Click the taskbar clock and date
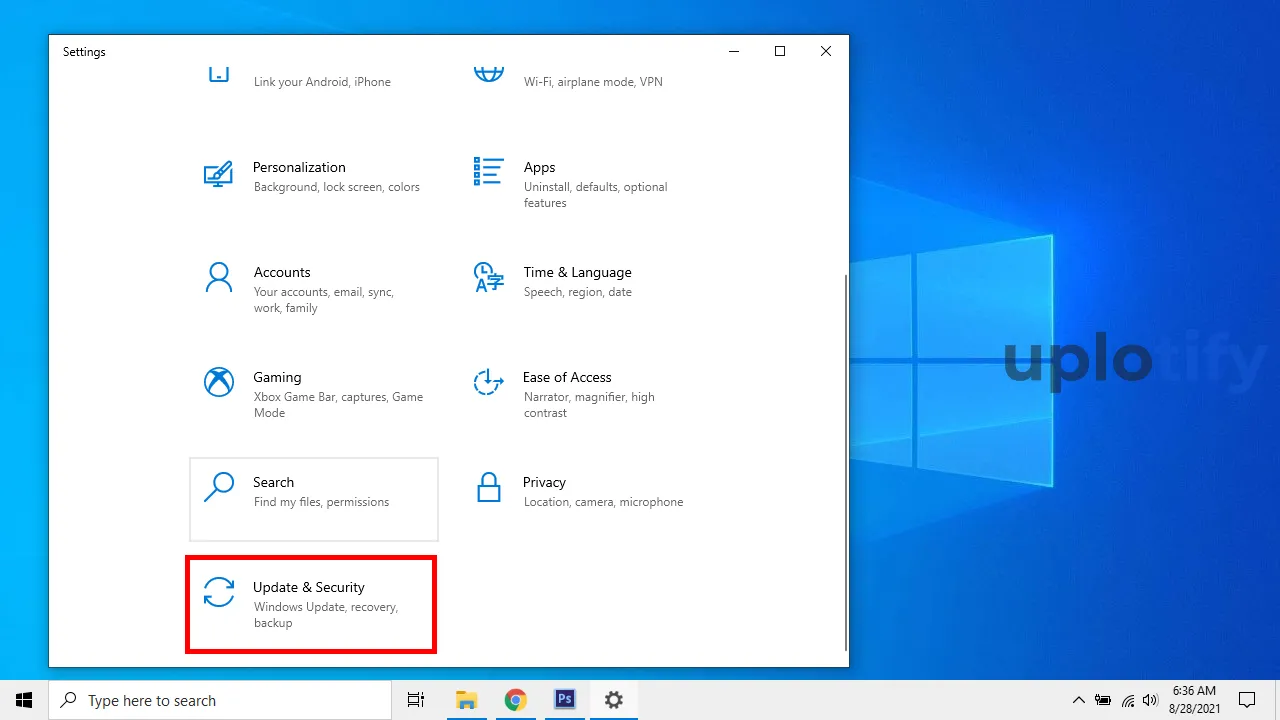The width and height of the screenshot is (1280, 720). 1194,700
